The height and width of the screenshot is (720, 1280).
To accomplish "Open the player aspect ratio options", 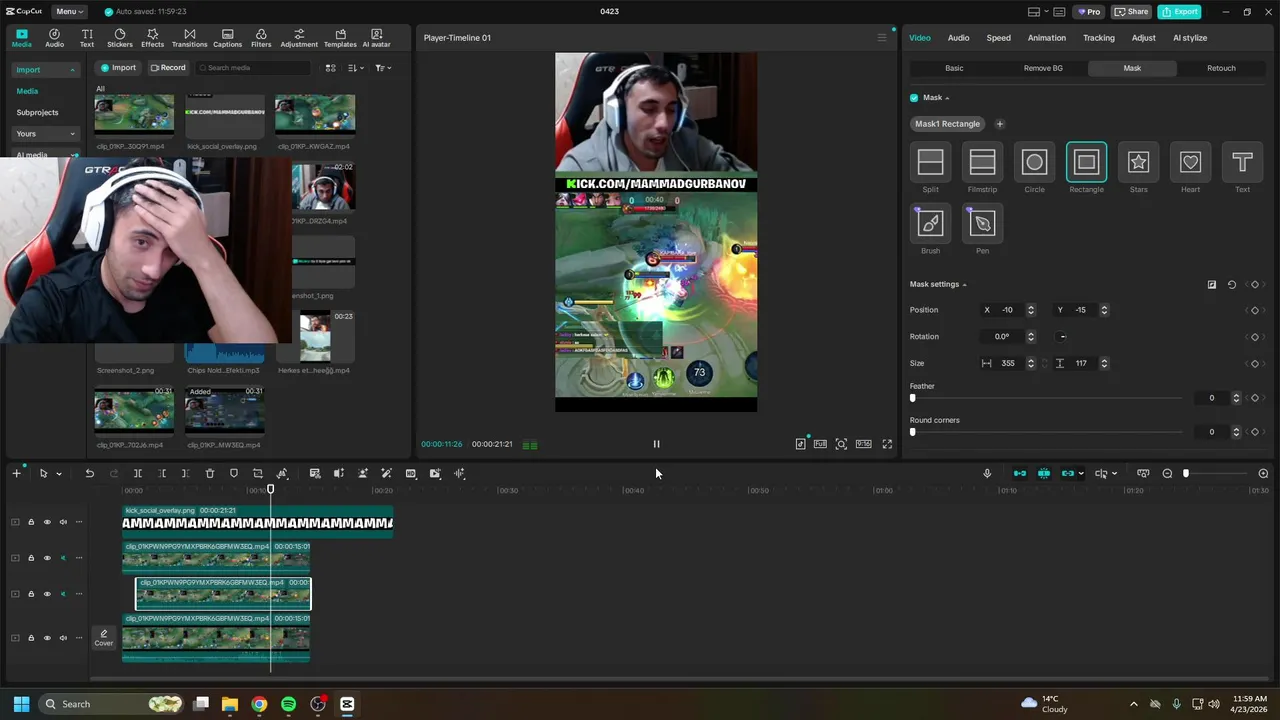I will click(x=863, y=444).
